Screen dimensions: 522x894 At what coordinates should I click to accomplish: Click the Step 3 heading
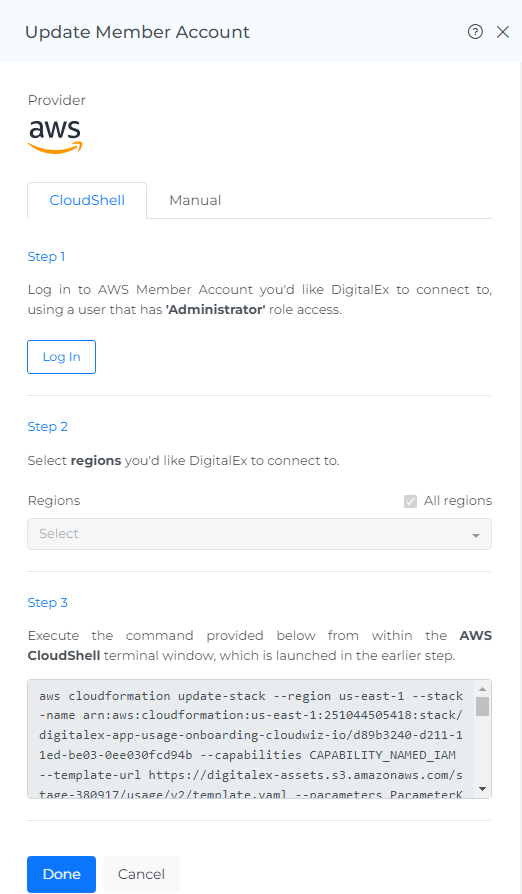coord(47,603)
